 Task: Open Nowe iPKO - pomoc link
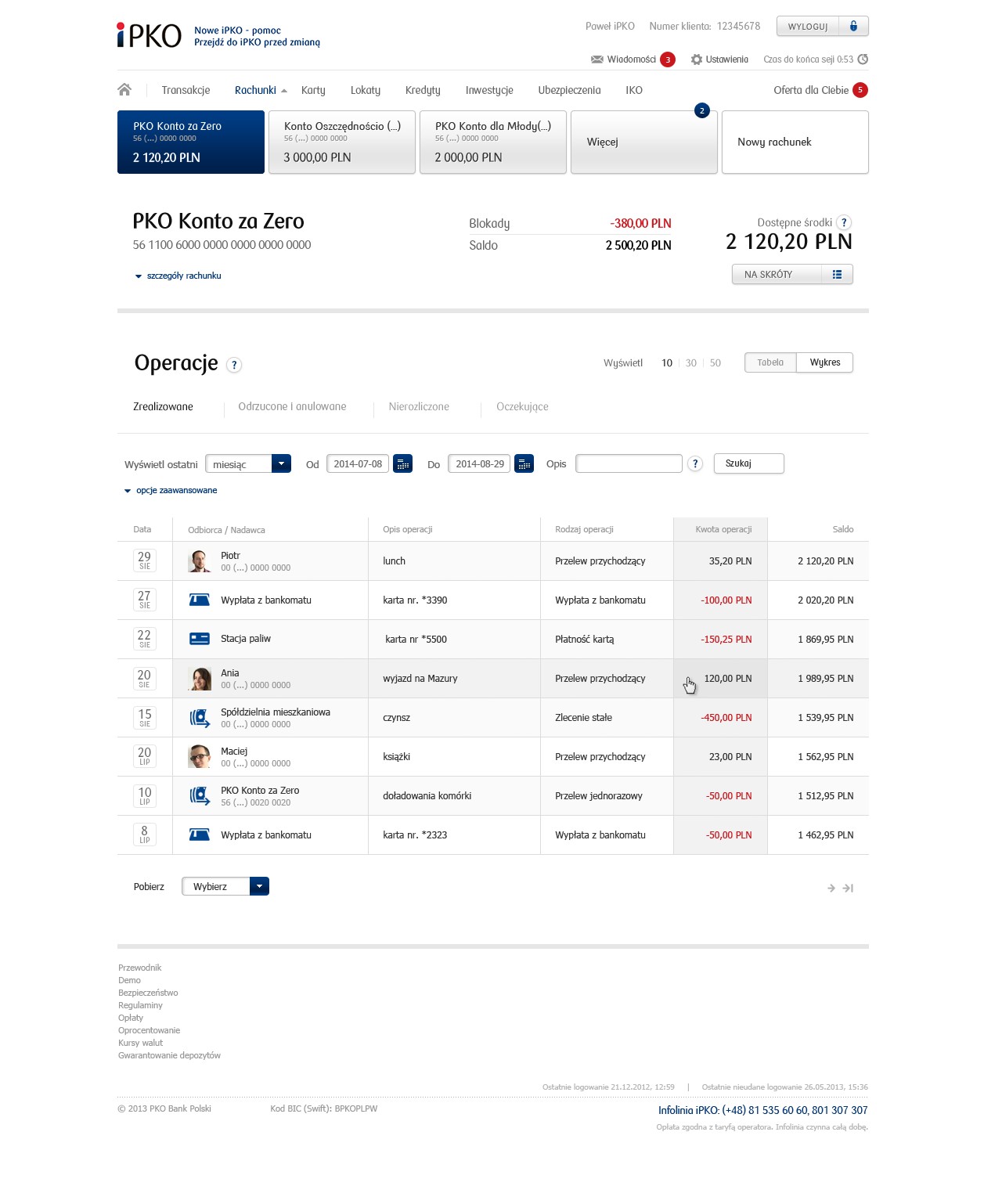point(237,31)
